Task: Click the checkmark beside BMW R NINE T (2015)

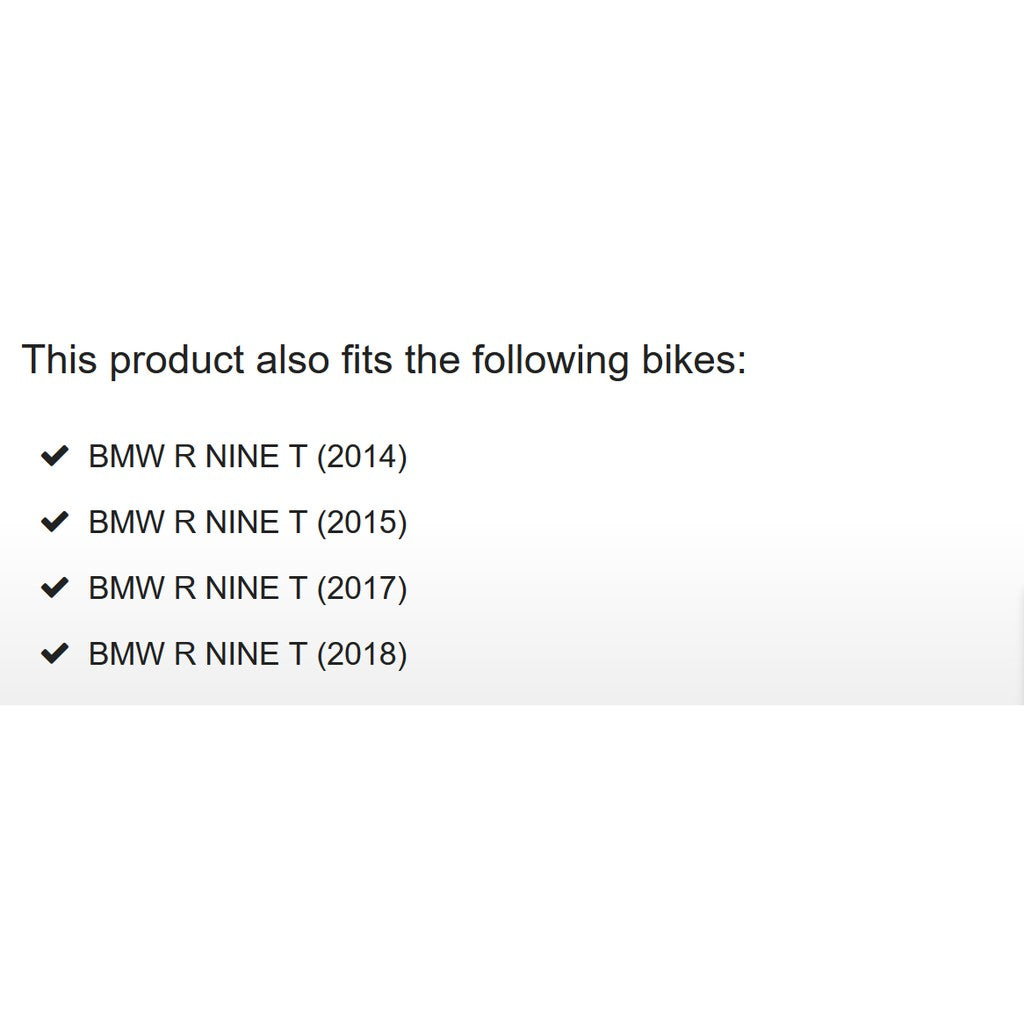Action: click(x=54, y=522)
